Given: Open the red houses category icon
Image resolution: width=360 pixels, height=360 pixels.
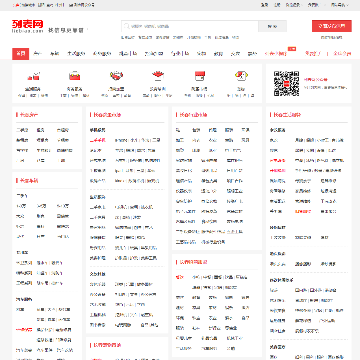Looking at the screenshot, I should 33,76.
